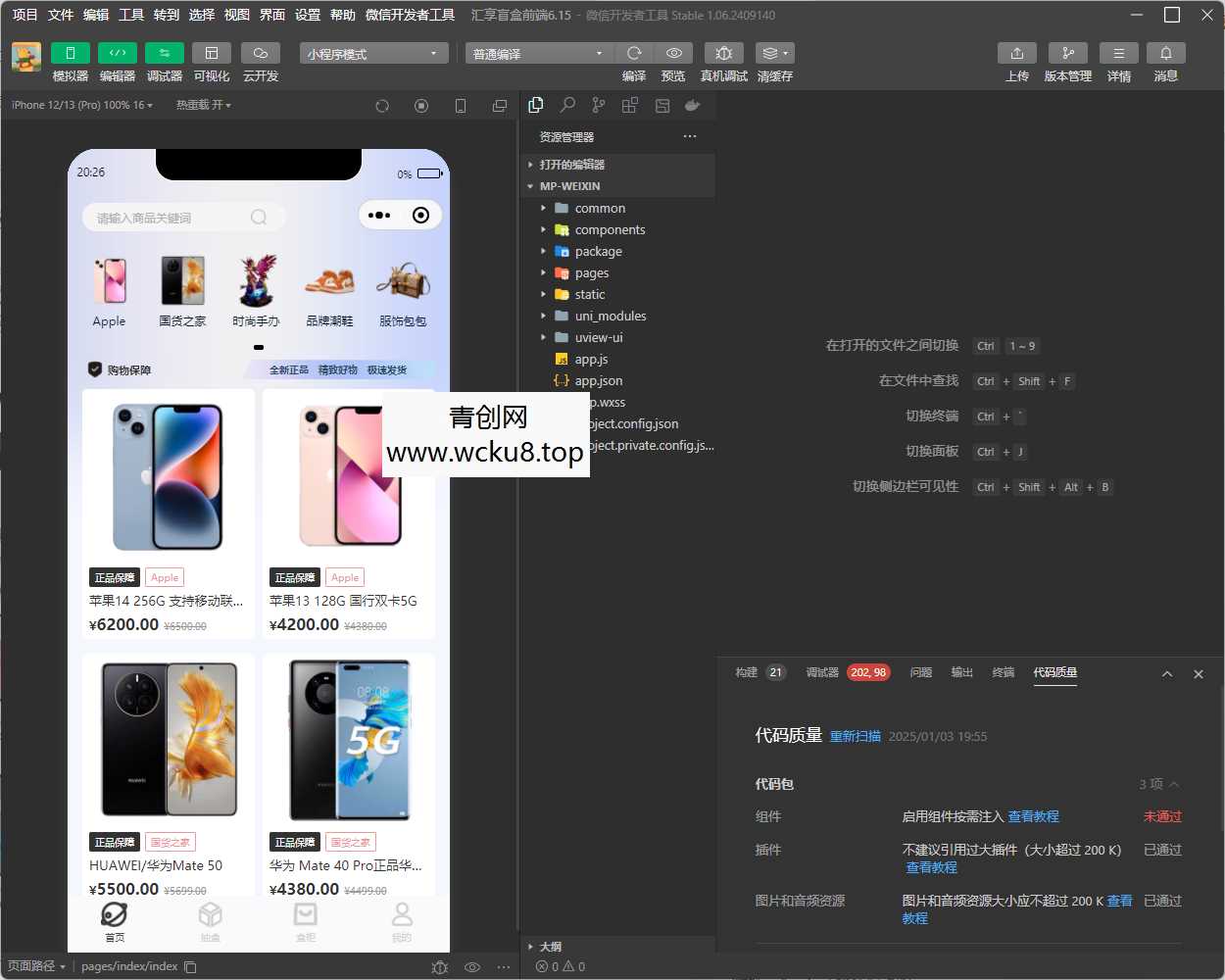
Task: Click the 真机调试 bug icon
Action: coord(723,53)
